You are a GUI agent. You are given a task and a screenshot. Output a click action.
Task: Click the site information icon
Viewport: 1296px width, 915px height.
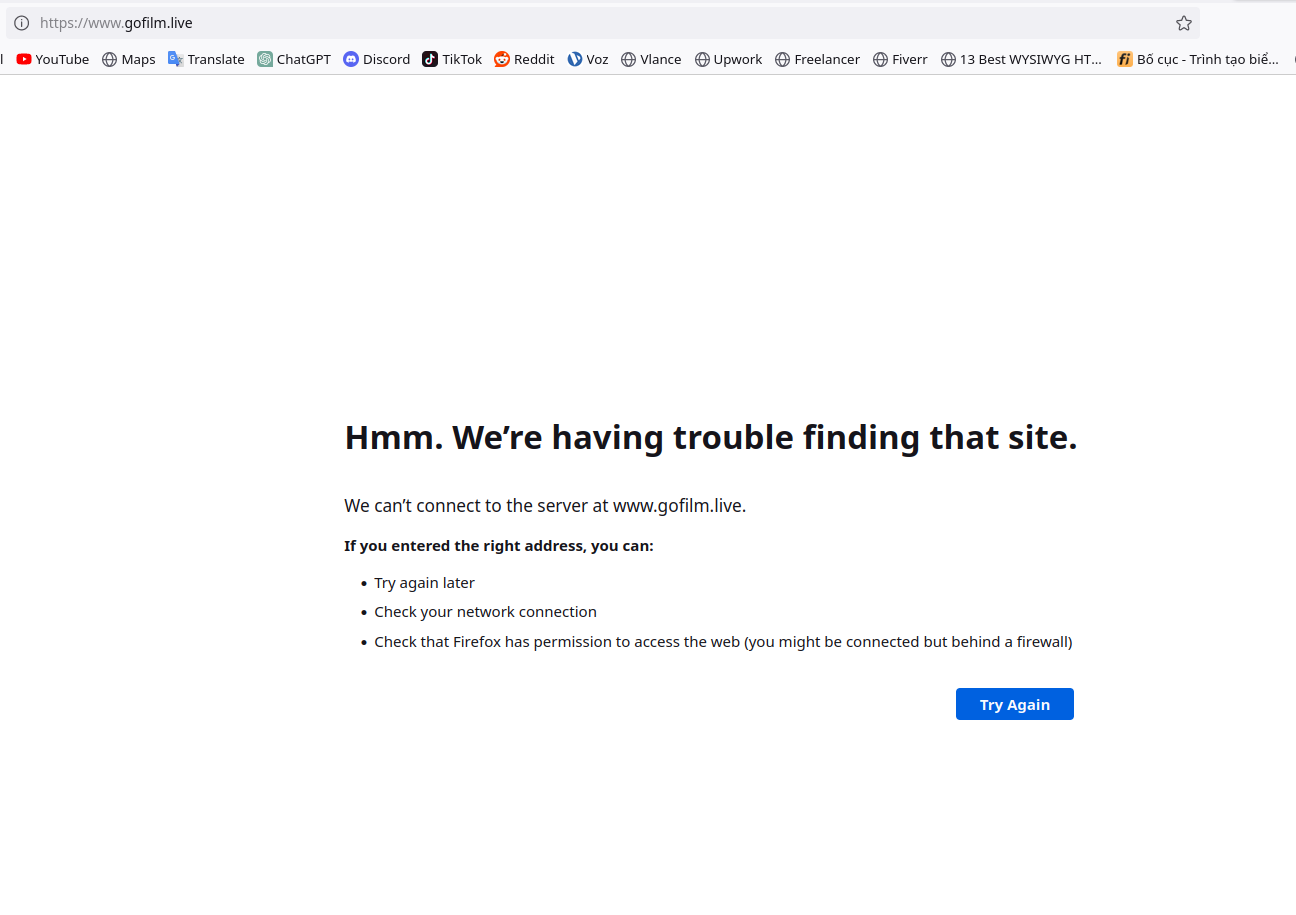coord(21,23)
